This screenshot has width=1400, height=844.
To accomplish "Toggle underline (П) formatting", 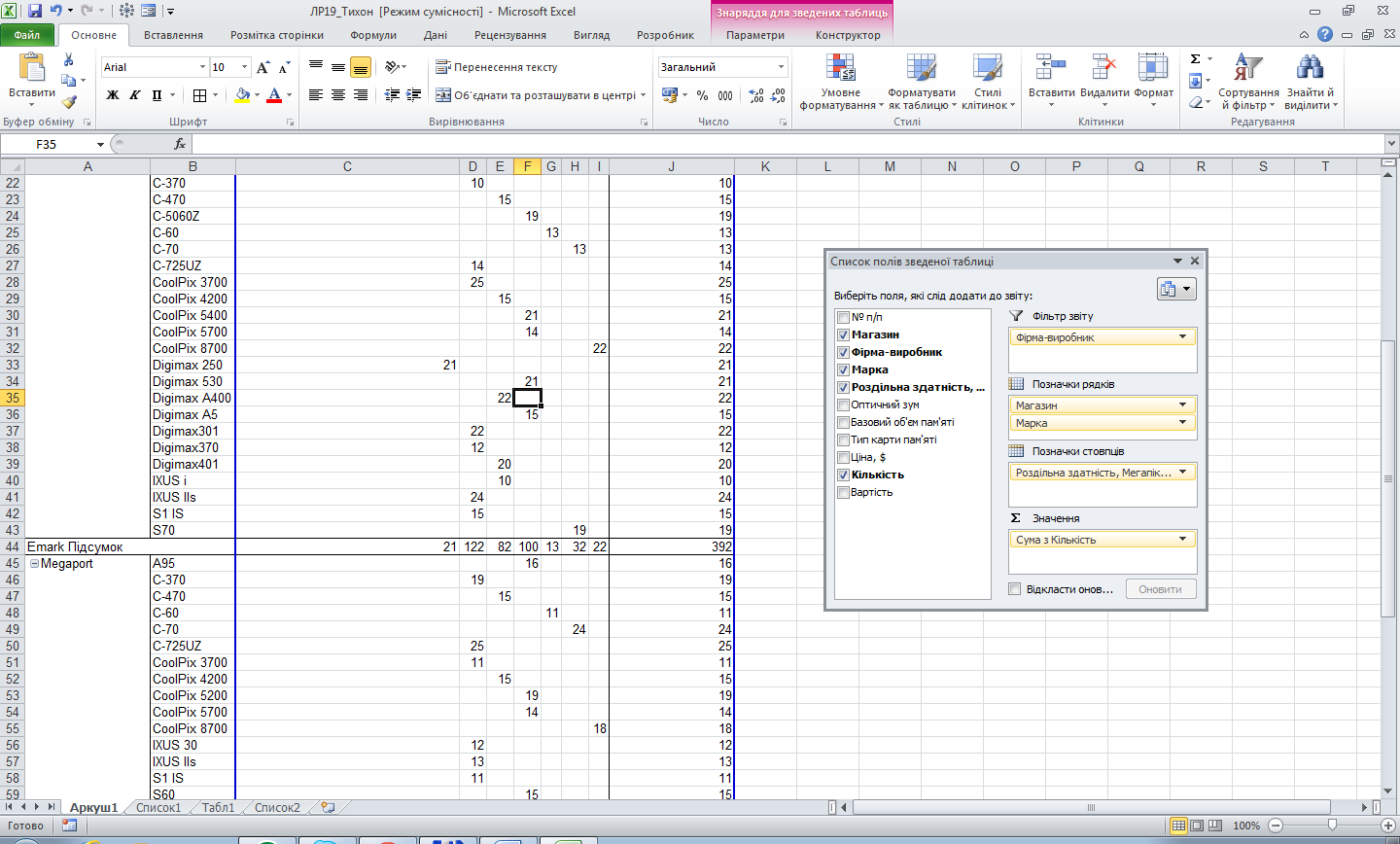I will pyautogui.click(x=157, y=95).
